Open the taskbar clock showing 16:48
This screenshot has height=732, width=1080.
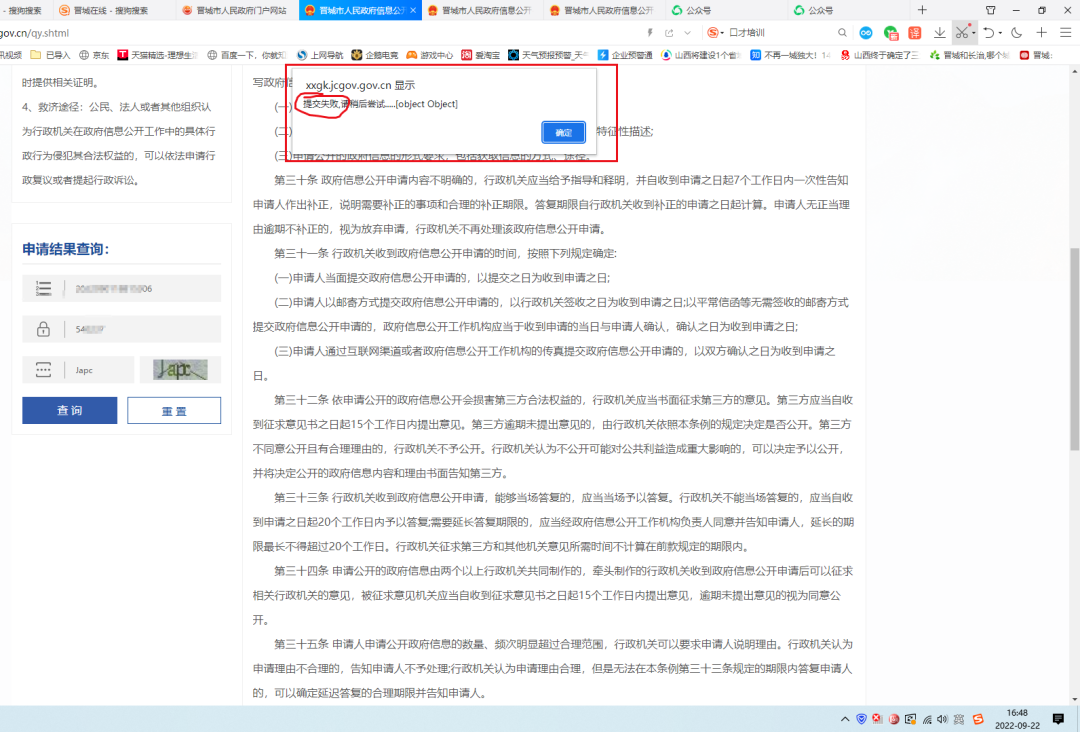coord(1017,719)
